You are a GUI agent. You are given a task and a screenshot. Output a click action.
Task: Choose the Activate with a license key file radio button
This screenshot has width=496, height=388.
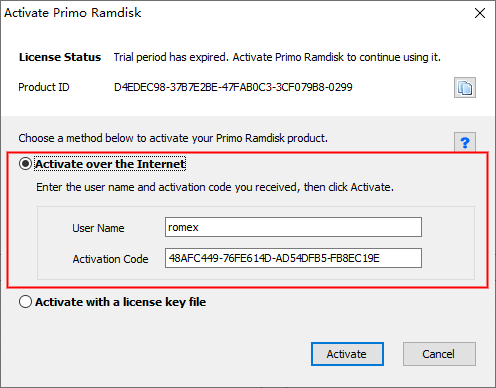click(25, 302)
